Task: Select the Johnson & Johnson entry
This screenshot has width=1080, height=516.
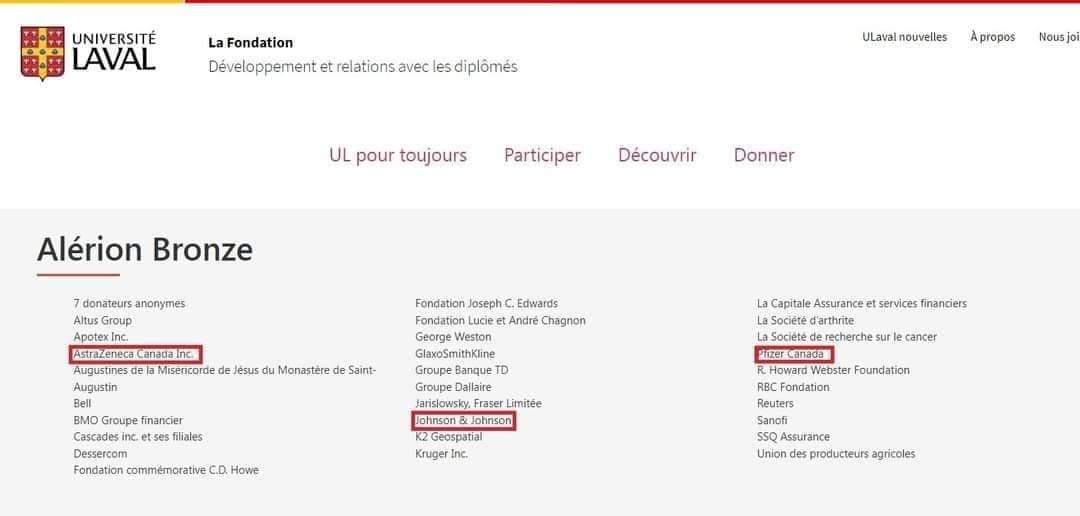Action: (464, 420)
